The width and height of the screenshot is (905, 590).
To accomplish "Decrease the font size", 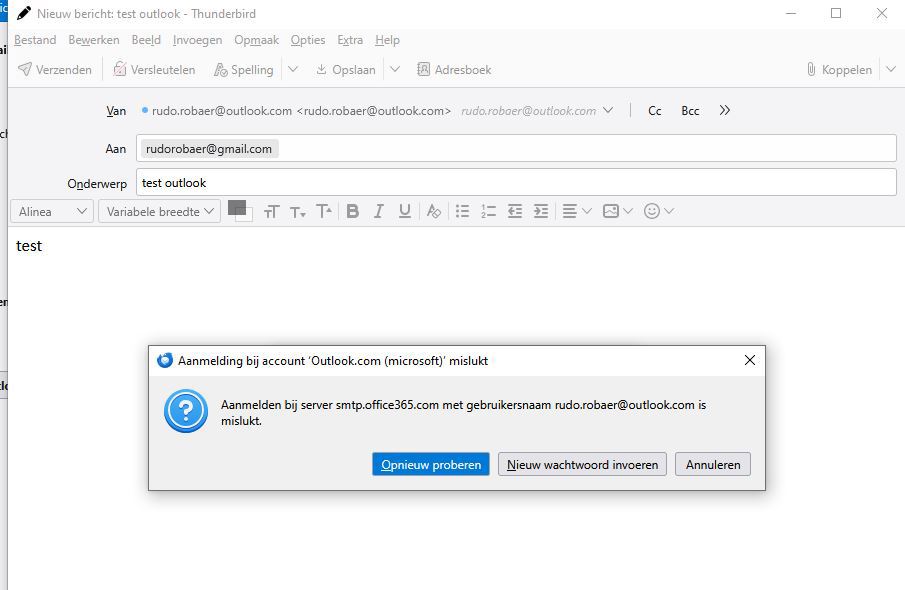I will point(298,212).
